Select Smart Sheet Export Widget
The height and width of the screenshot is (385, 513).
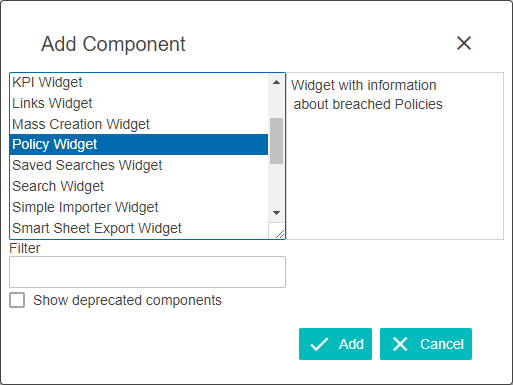coord(139,228)
